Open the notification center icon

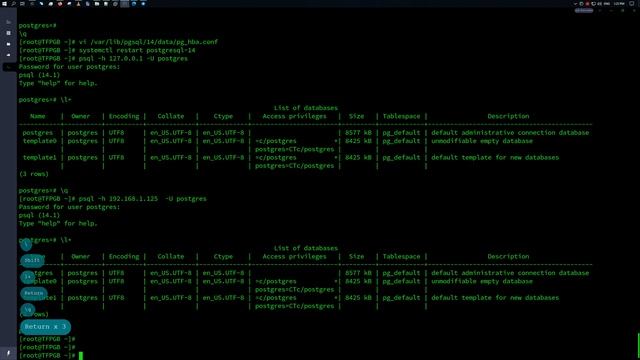[x=631, y=4]
